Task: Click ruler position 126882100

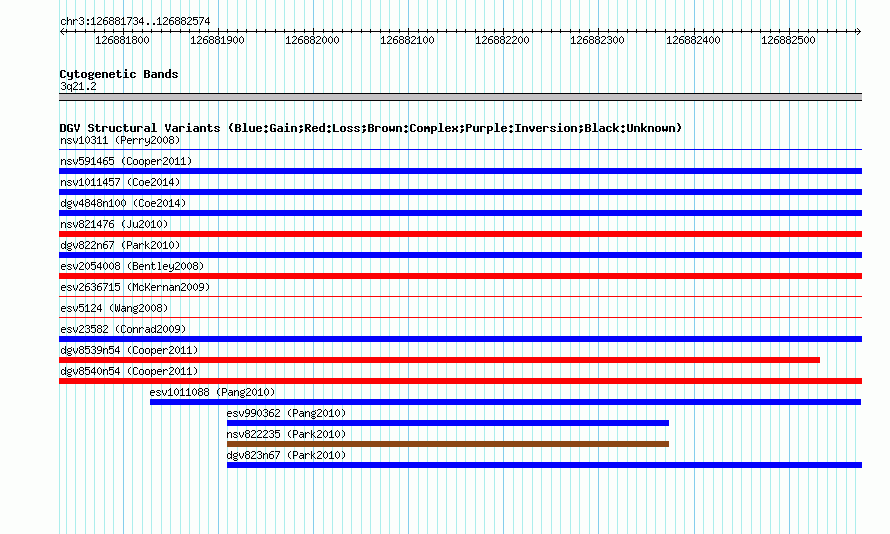Action: point(408,40)
